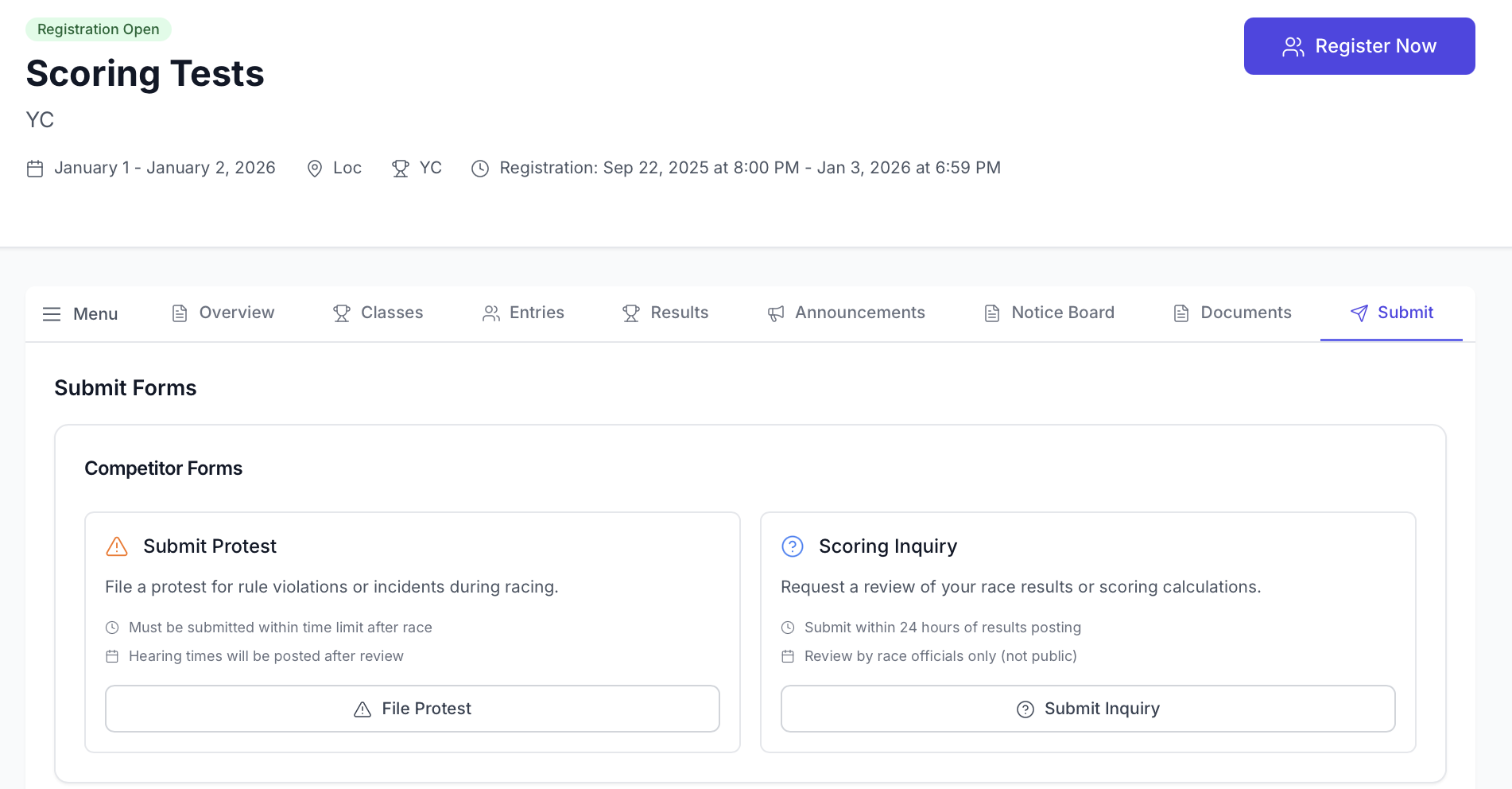Click the question mark icon on Scoring Inquiry card
The width and height of the screenshot is (1512, 789).
(x=792, y=546)
